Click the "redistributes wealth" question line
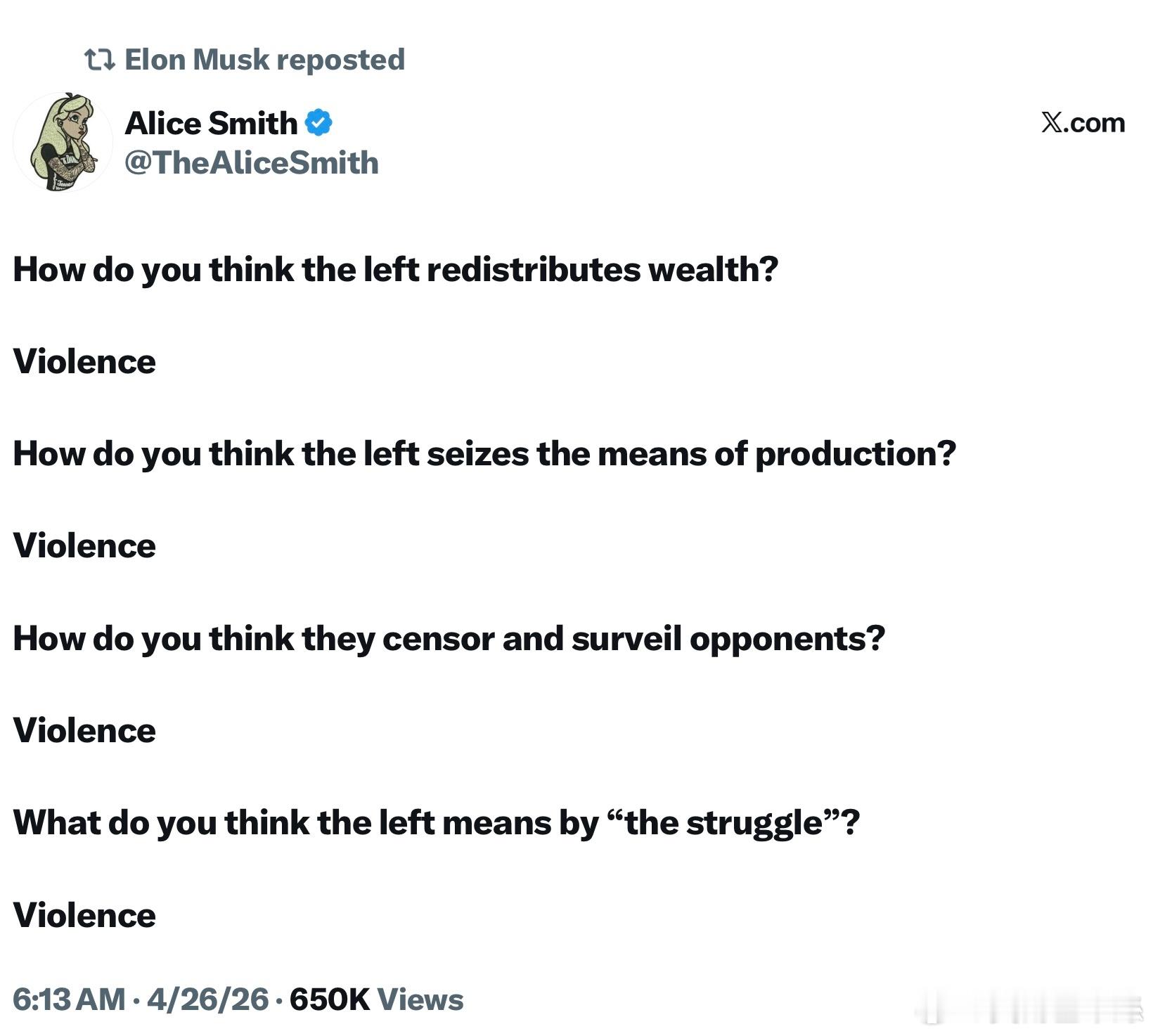The image size is (1153, 1036). 395,269
